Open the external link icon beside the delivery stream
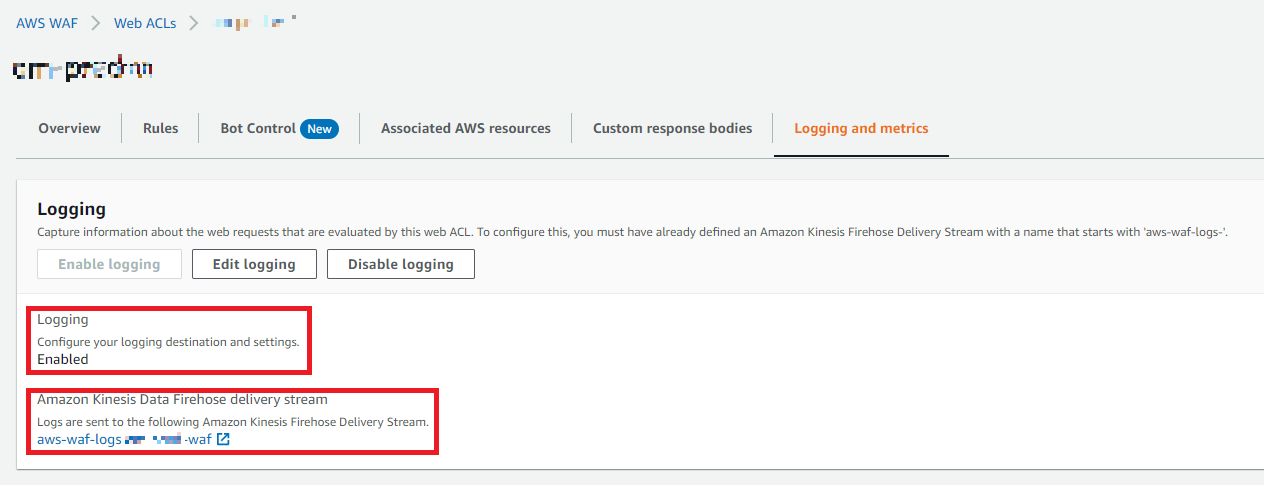The width and height of the screenshot is (1264, 485). coord(223,439)
